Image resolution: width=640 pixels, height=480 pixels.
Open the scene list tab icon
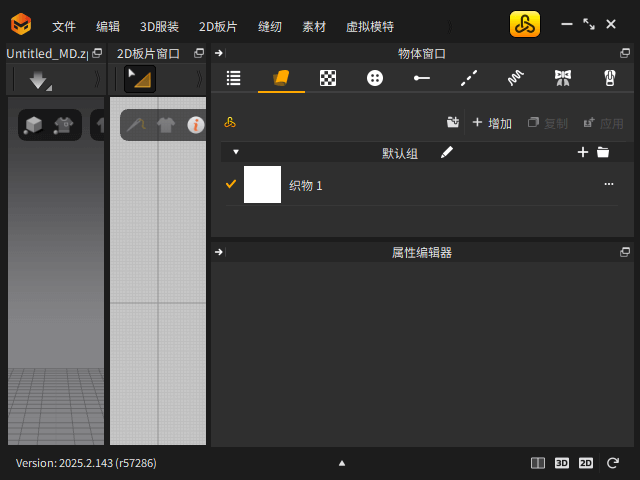point(234,78)
